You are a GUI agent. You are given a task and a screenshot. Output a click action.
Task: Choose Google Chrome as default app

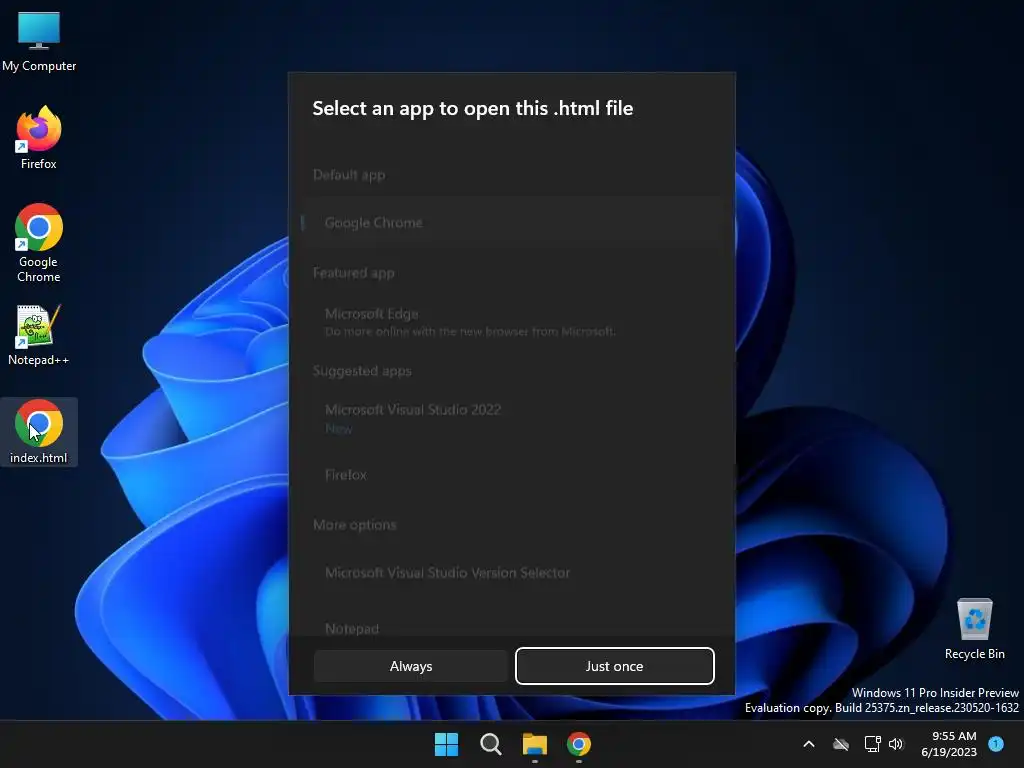[513, 223]
